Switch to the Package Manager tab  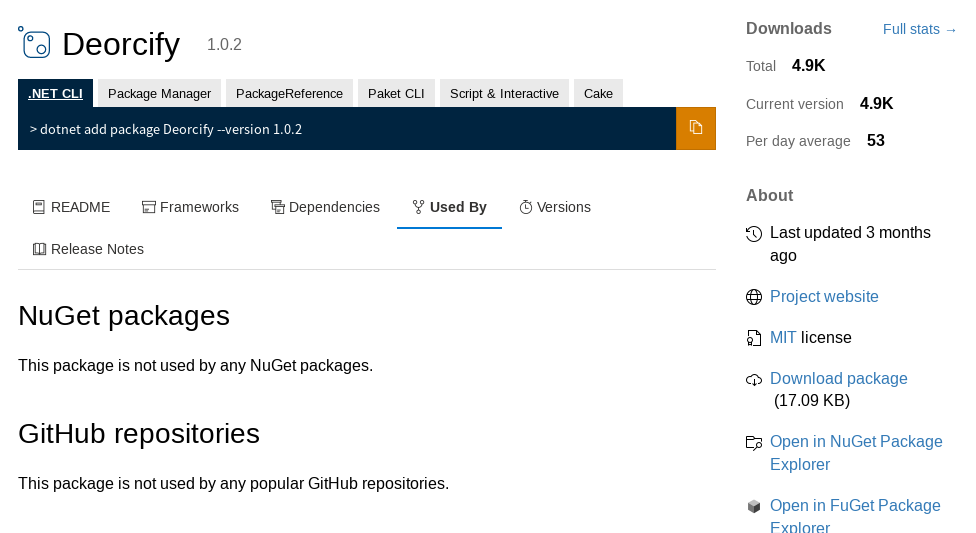coord(159,93)
